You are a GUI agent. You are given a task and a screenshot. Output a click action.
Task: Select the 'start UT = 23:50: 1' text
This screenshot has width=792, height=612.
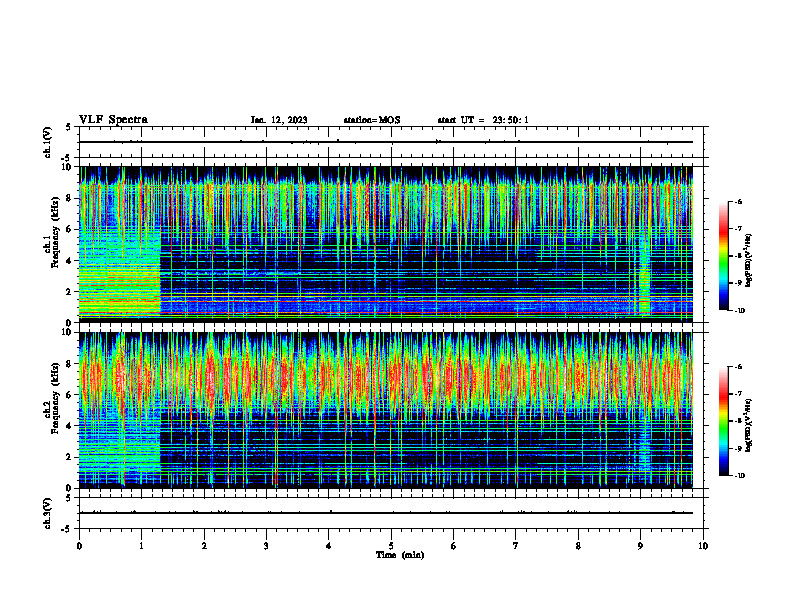coord(483,120)
